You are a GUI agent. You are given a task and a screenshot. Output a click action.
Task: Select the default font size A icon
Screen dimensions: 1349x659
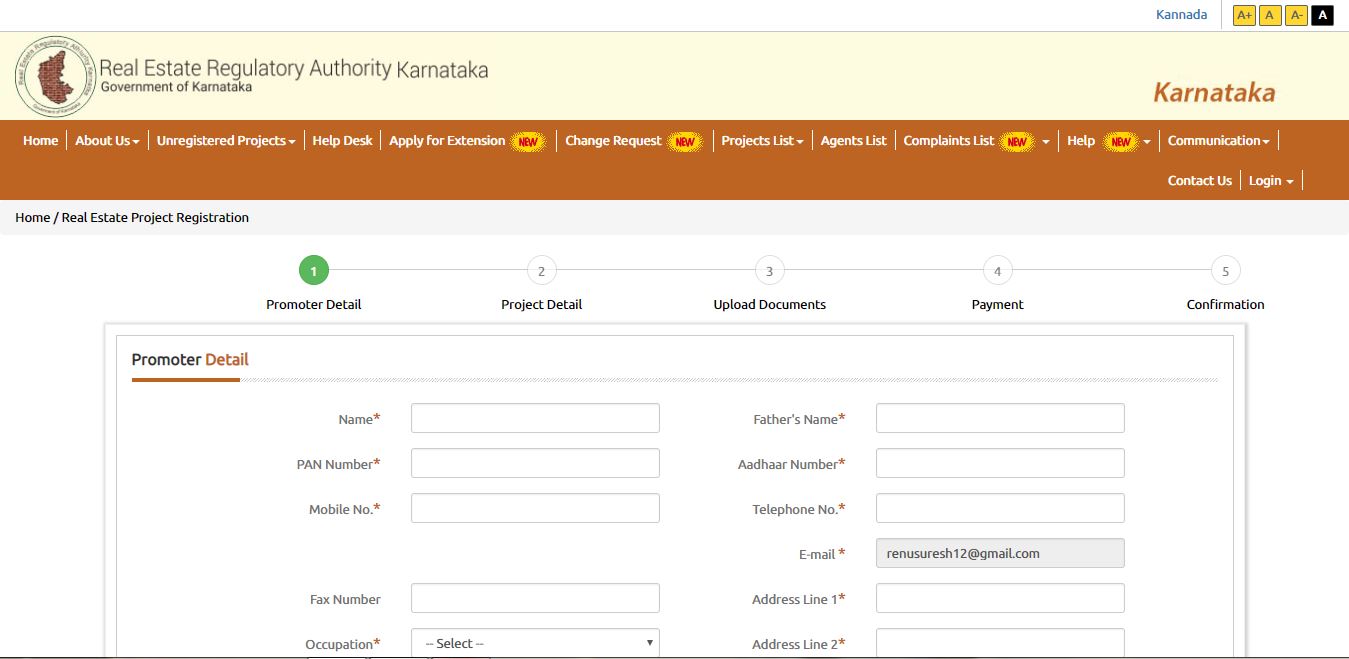1269,15
